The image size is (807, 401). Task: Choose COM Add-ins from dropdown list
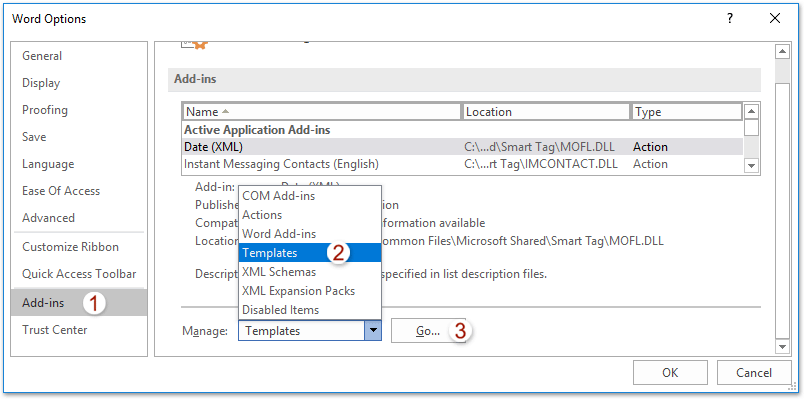click(278, 196)
